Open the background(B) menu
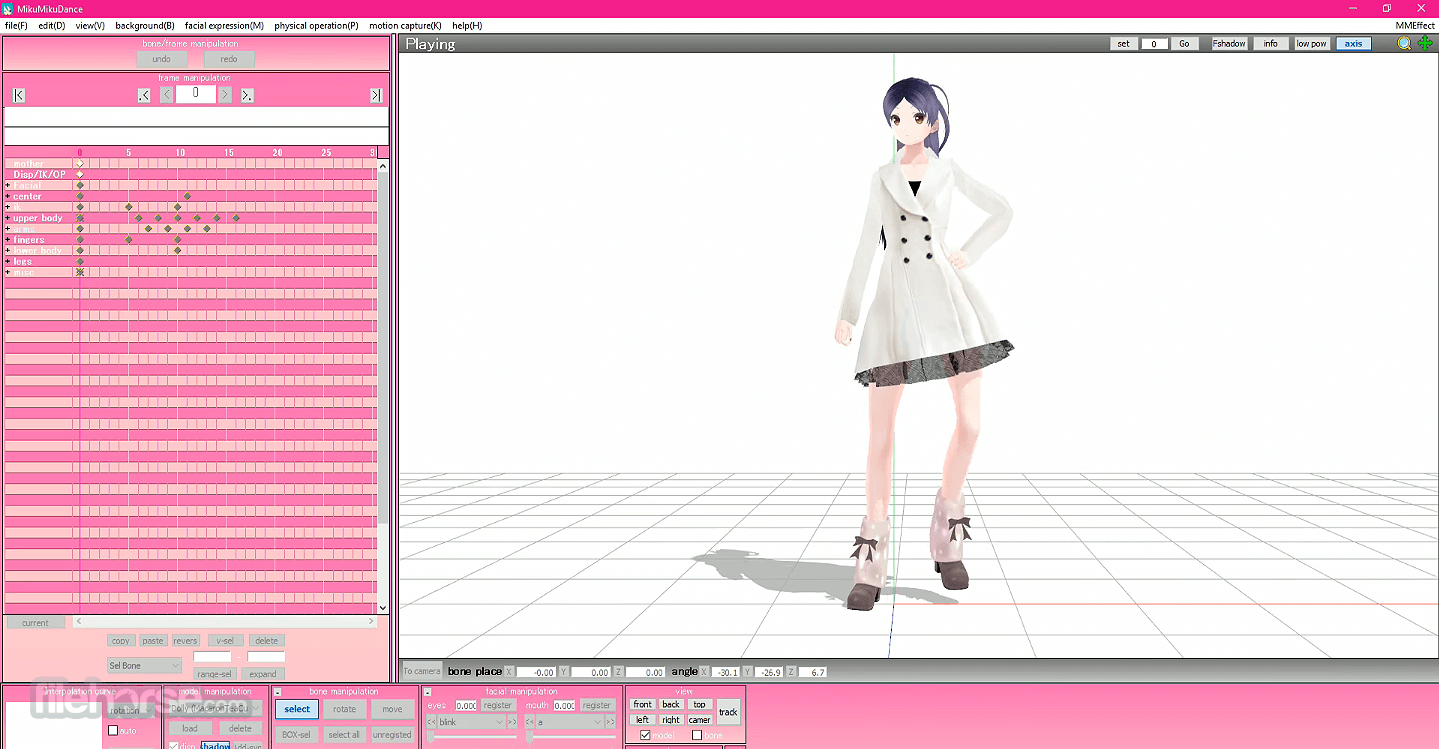This screenshot has height=749, width=1439. point(145,25)
